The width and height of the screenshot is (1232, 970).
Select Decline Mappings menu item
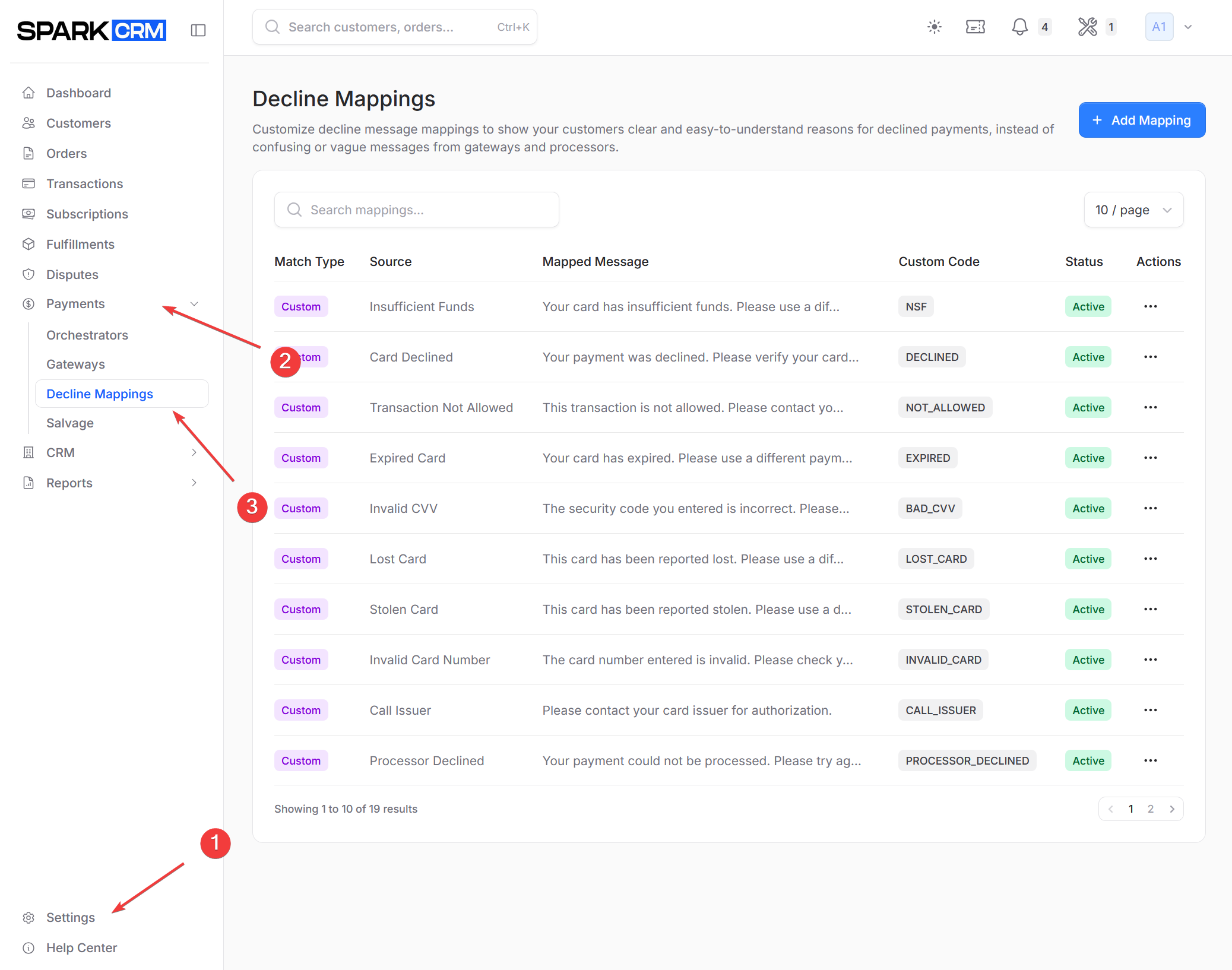pyautogui.click(x=122, y=394)
